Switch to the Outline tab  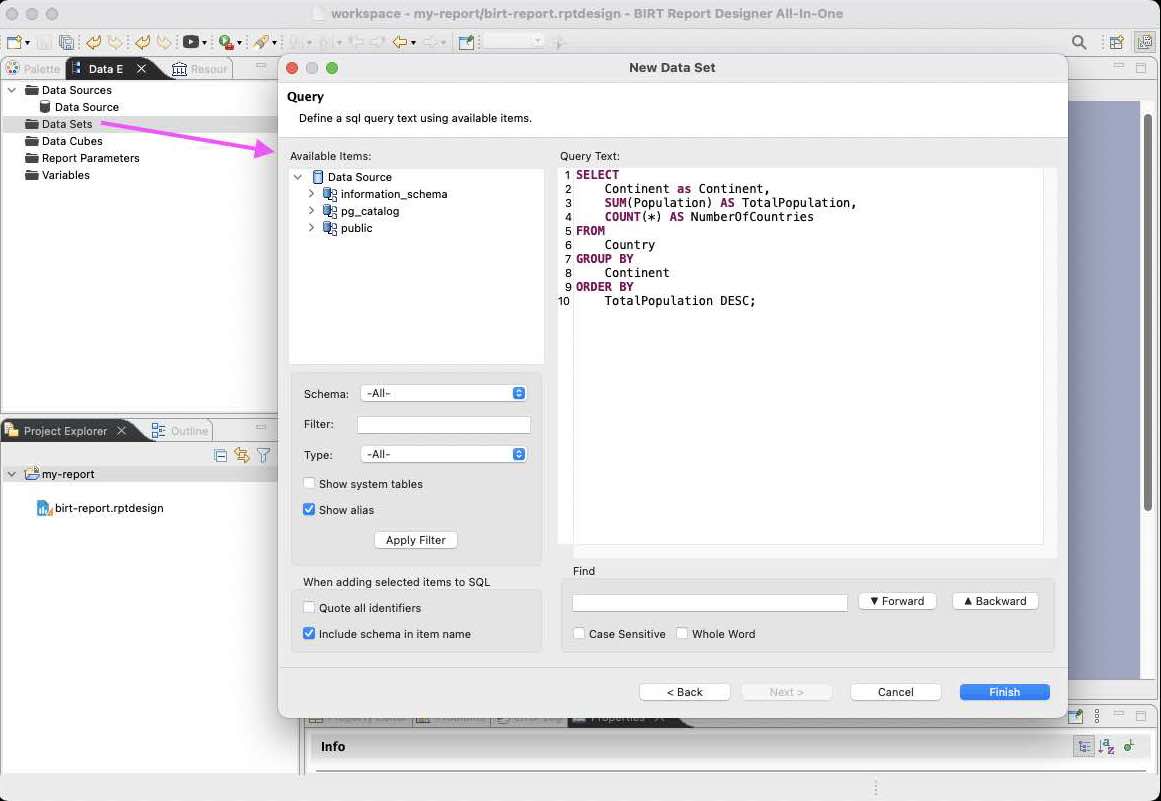(x=180, y=431)
